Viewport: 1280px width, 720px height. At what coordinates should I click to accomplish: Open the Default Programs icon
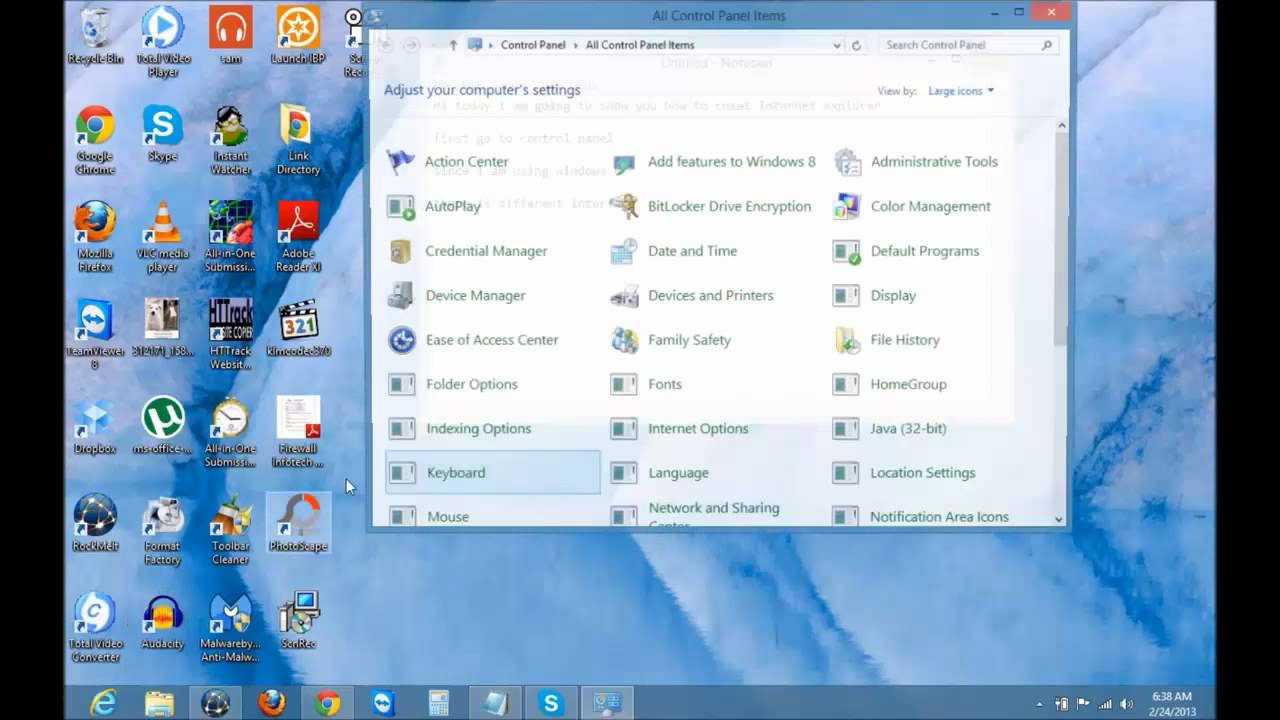(x=847, y=251)
